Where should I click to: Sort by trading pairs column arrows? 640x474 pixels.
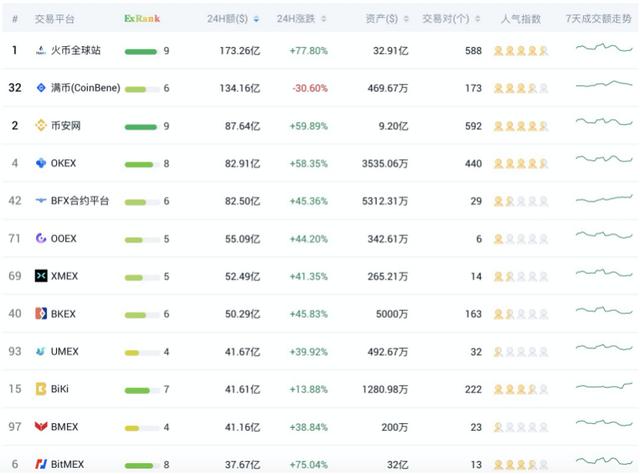tap(478, 19)
